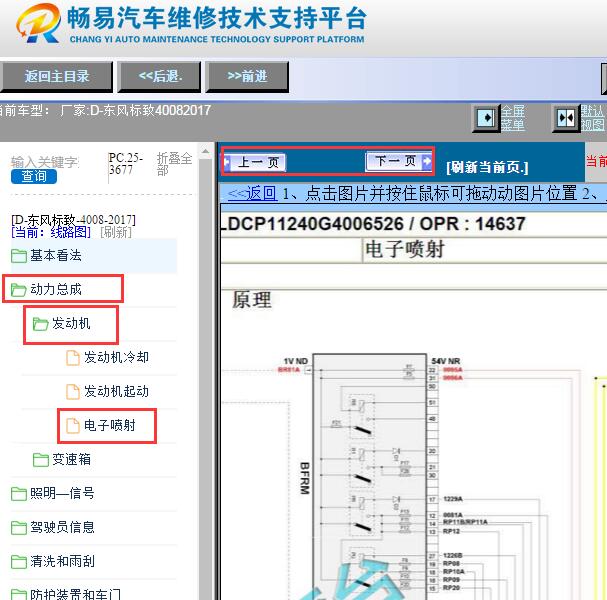607x600 pixels.
Task: Click the [刷新] link in sidebar
Action: 116,232
